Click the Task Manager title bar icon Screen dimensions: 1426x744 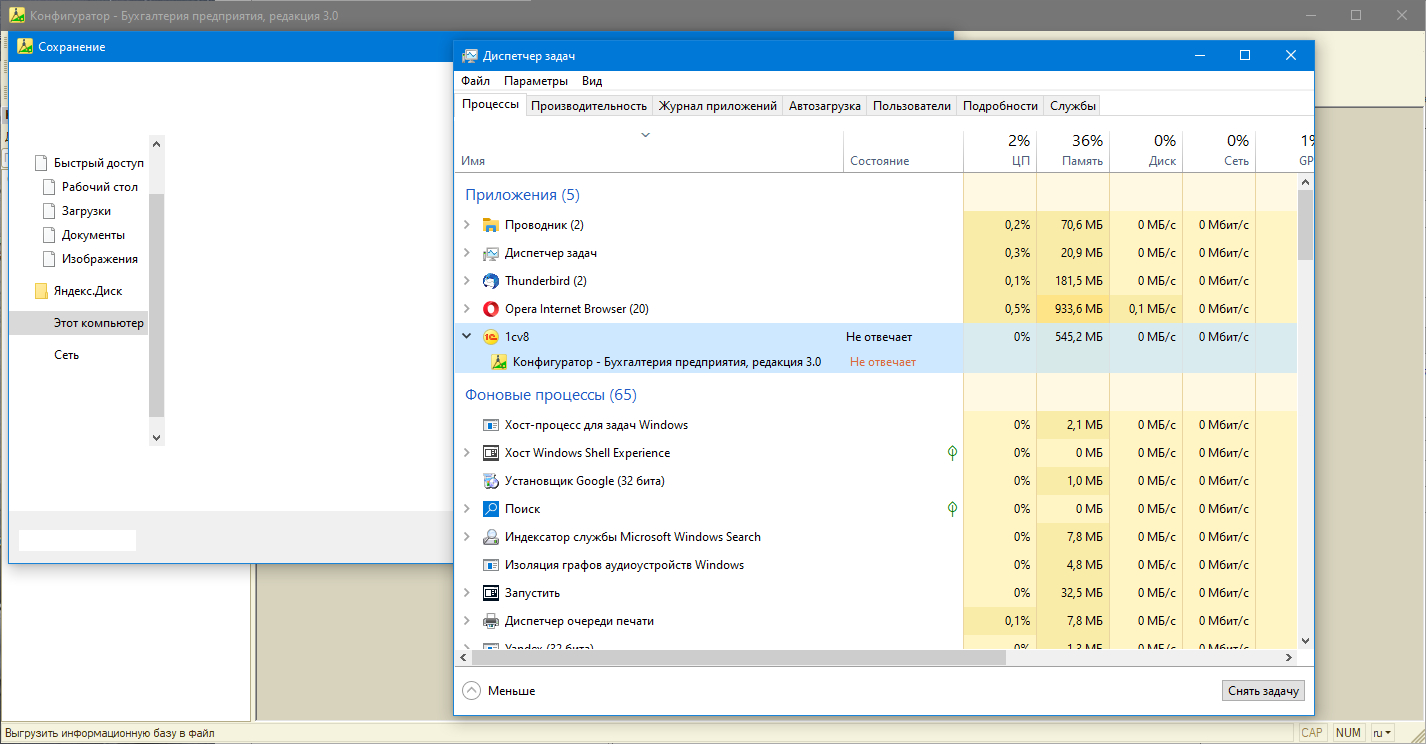[470, 56]
